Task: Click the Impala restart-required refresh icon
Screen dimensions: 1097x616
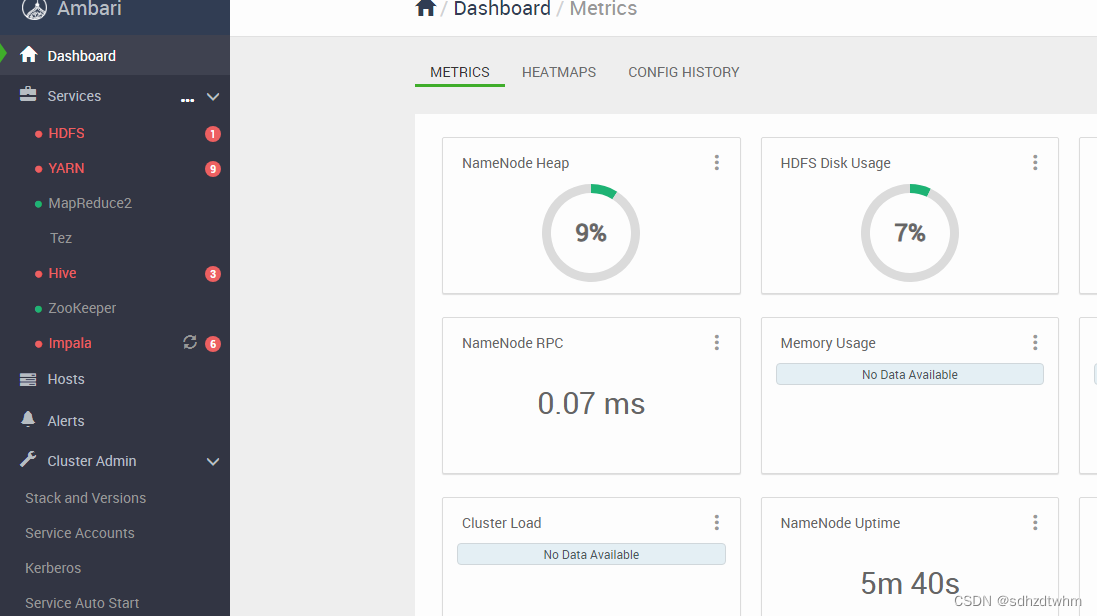Action: click(190, 342)
